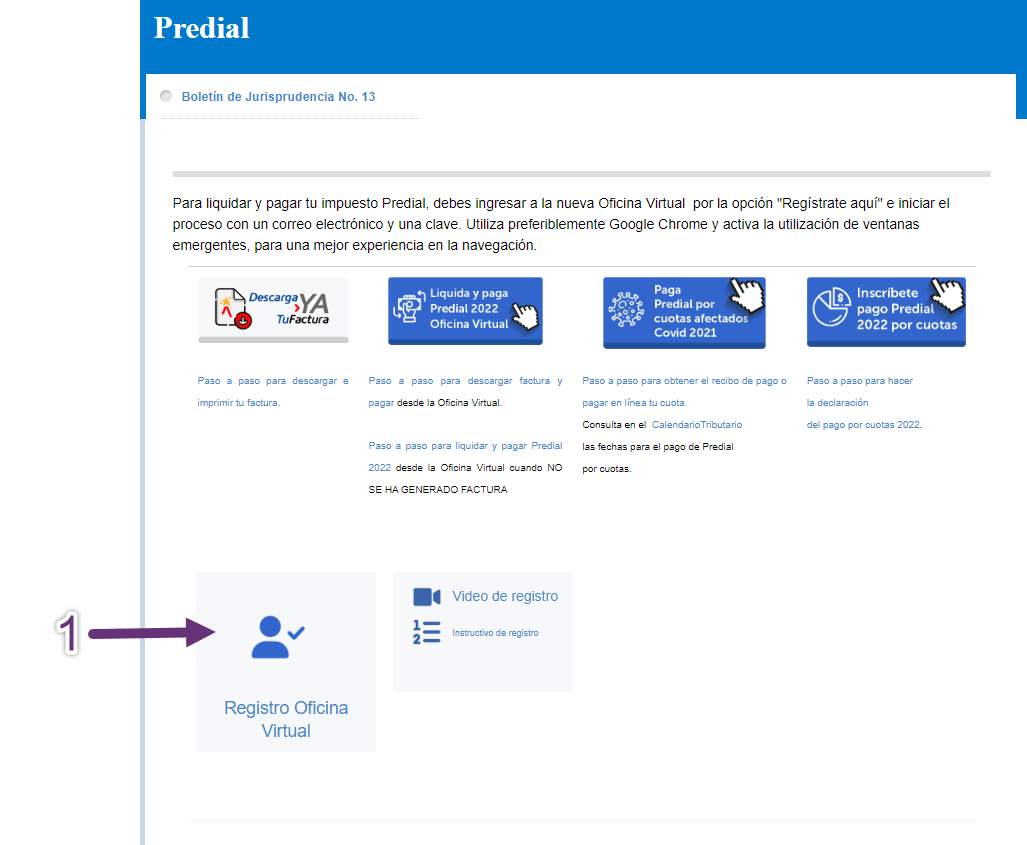Viewport: 1027px width, 845px height.
Task: Click the user-check Registro icon
Action: [278, 637]
